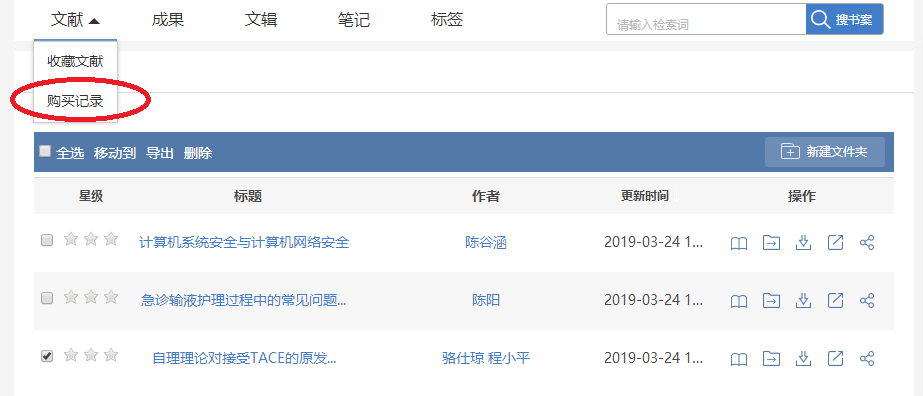923x396 pixels.
Task: Switch to the 成果 tab
Action: pos(168,20)
